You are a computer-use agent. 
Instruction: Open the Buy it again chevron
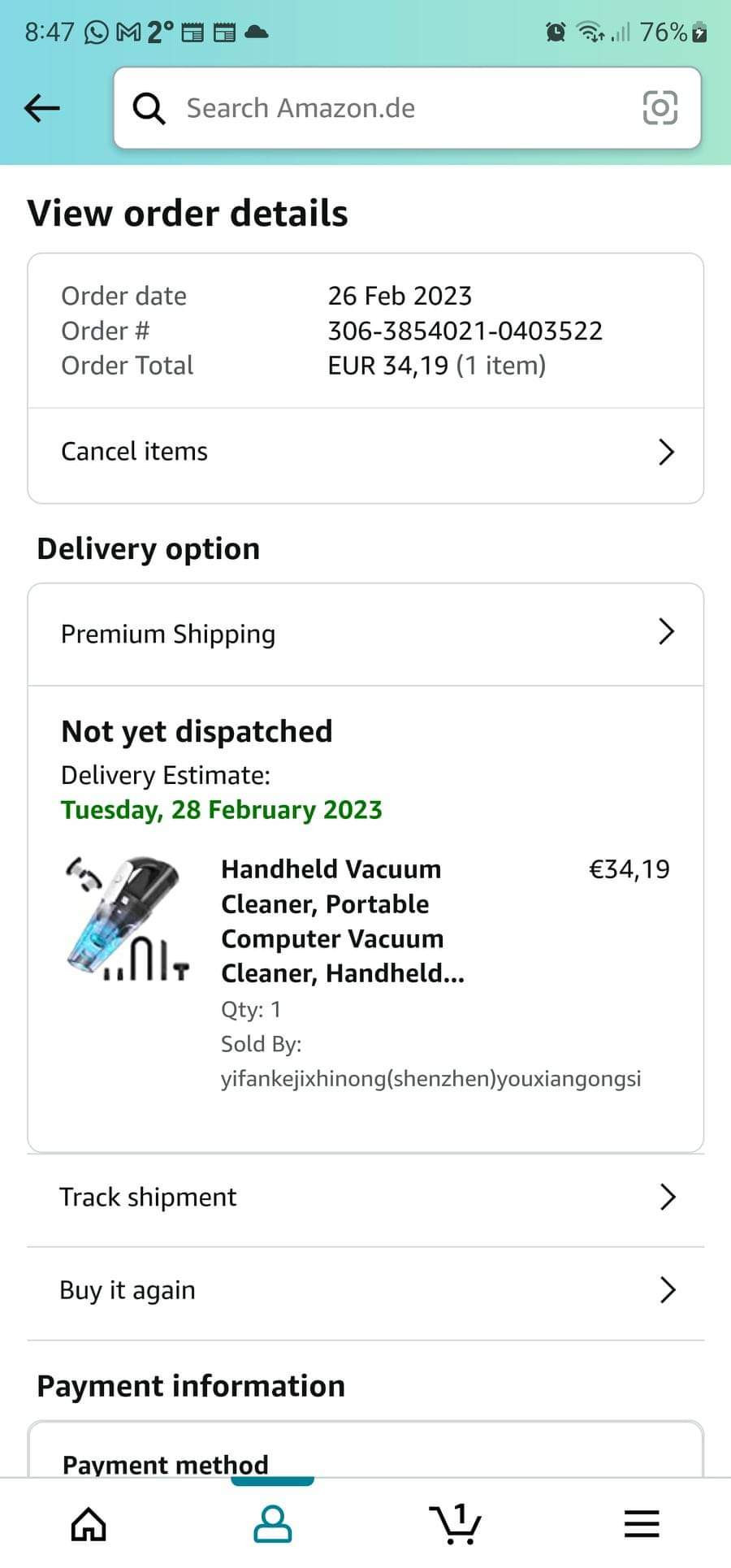pos(668,1289)
